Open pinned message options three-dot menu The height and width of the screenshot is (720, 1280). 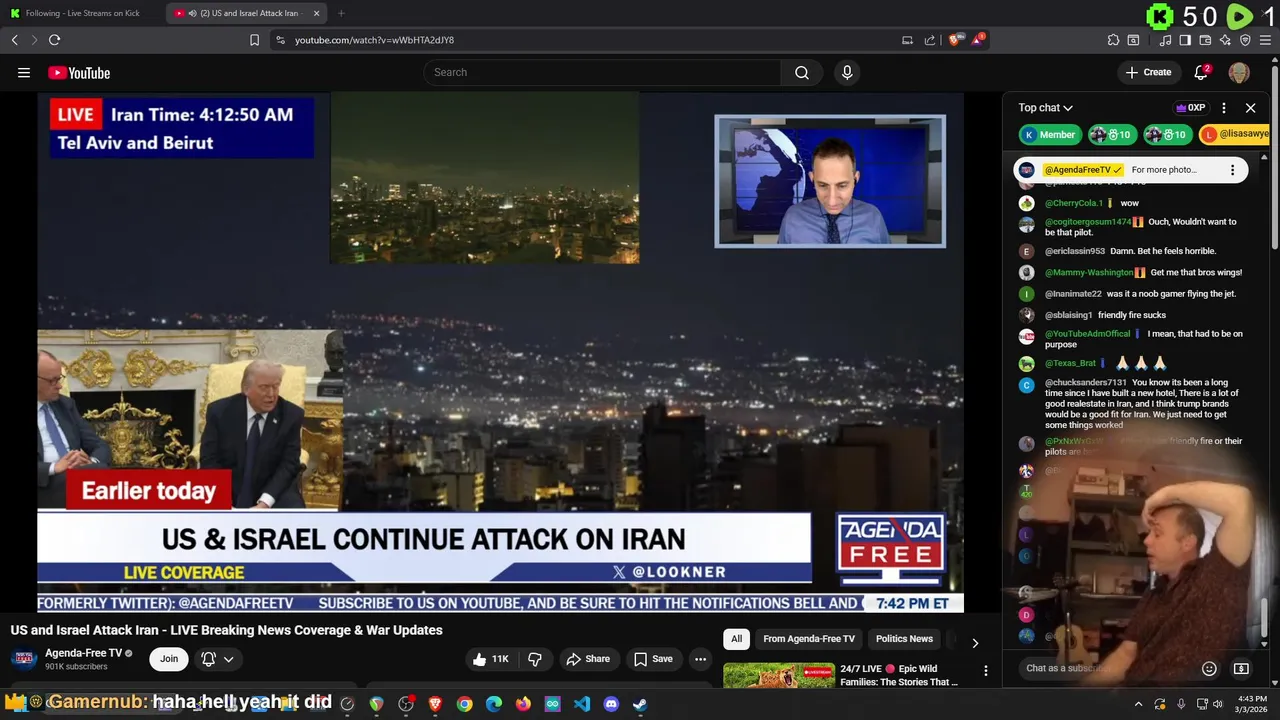[1232, 170]
